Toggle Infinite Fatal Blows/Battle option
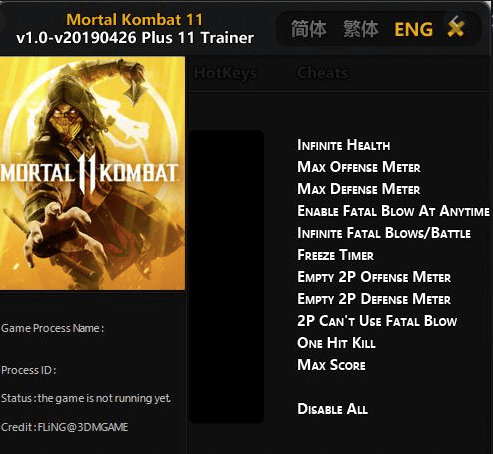The height and width of the screenshot is (454, 493). [x=384, y=233]
